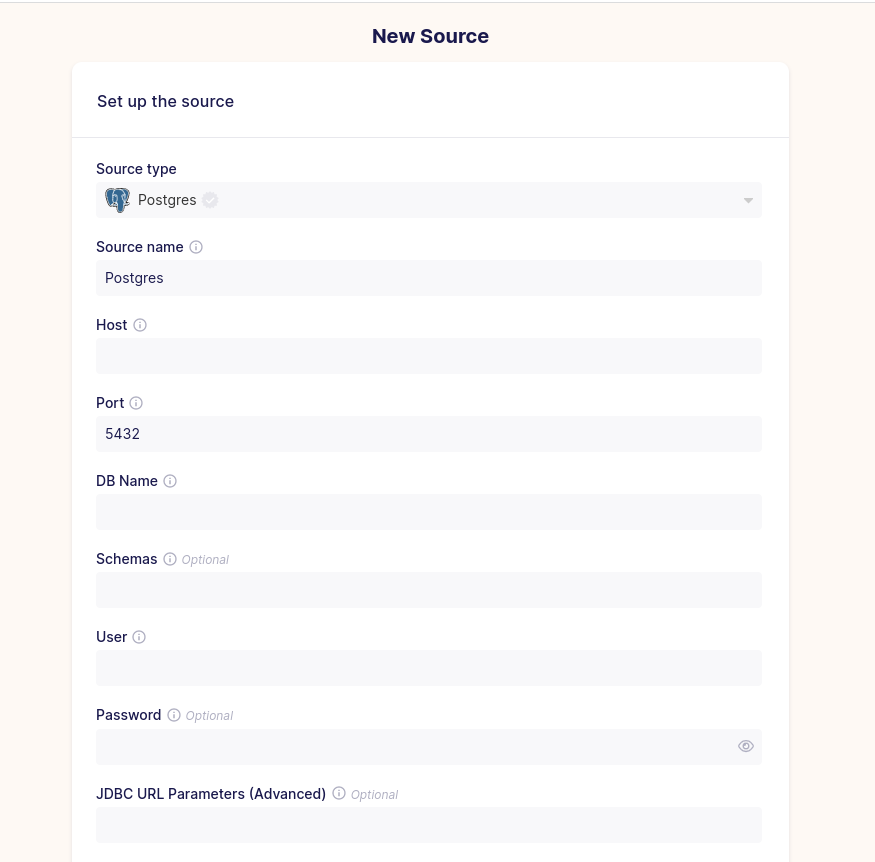Open the Source type dropdown arrow

pos(748,200)
